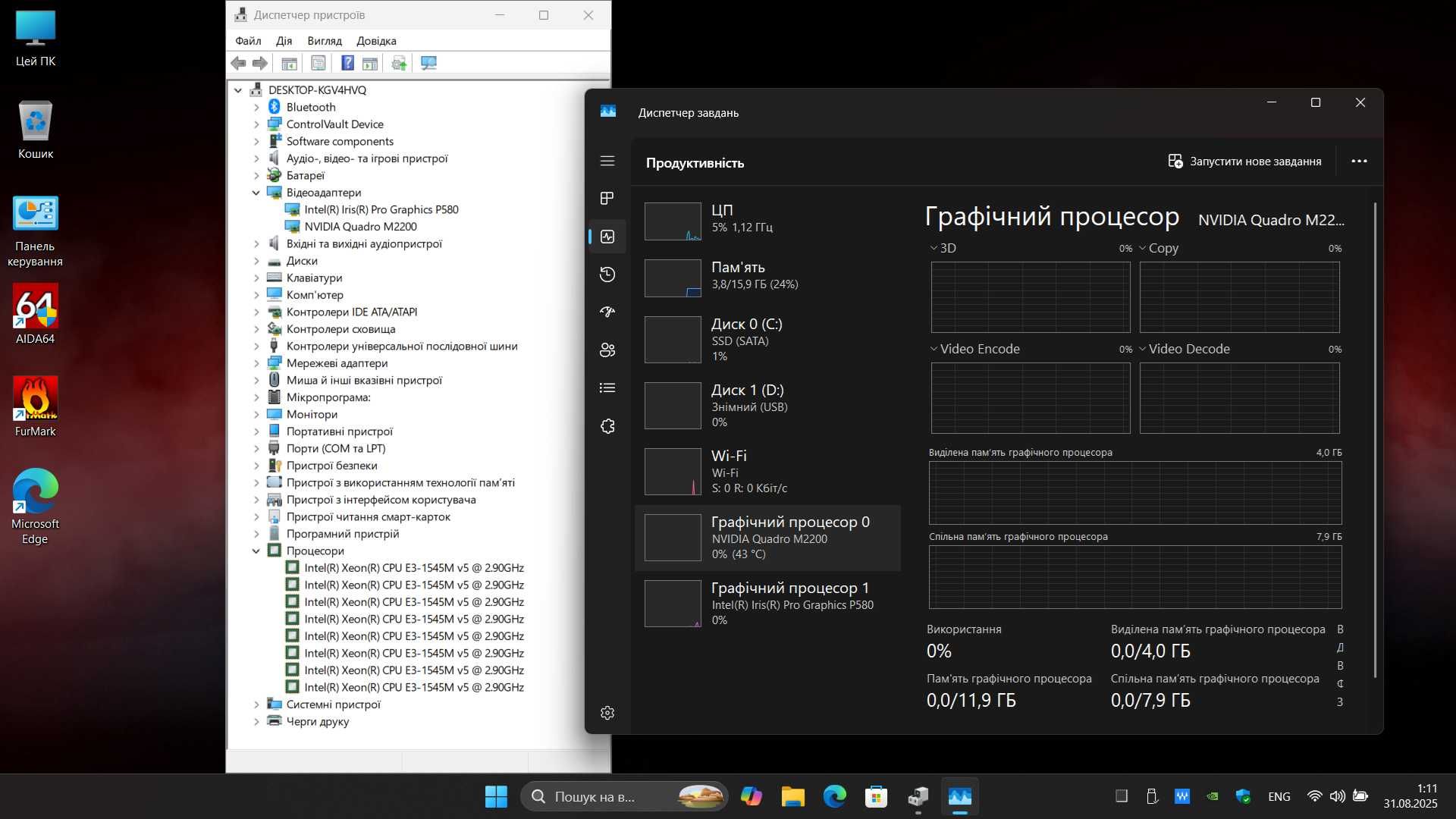The width and height of the screenshot is (1456, 819).
Task: Select Клавіатури in device tree
Action: (x=314, y=278)
